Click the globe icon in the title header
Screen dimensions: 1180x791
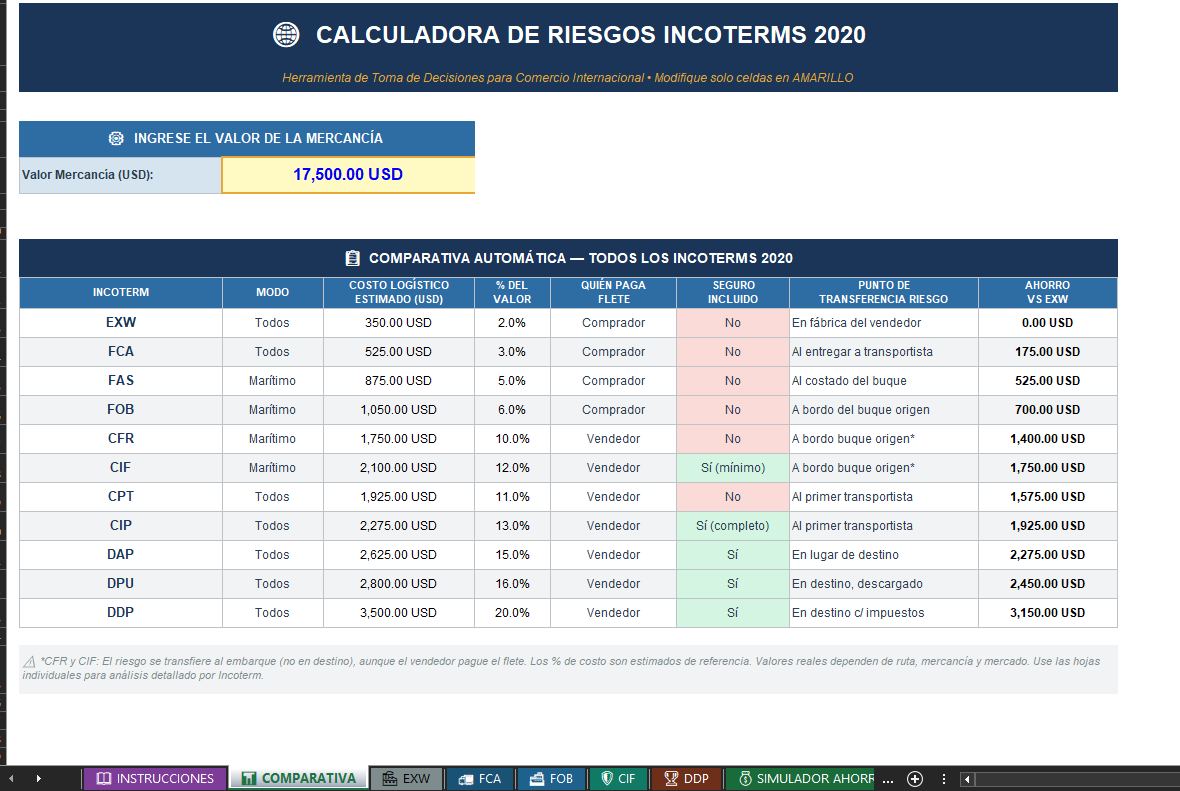286,34
